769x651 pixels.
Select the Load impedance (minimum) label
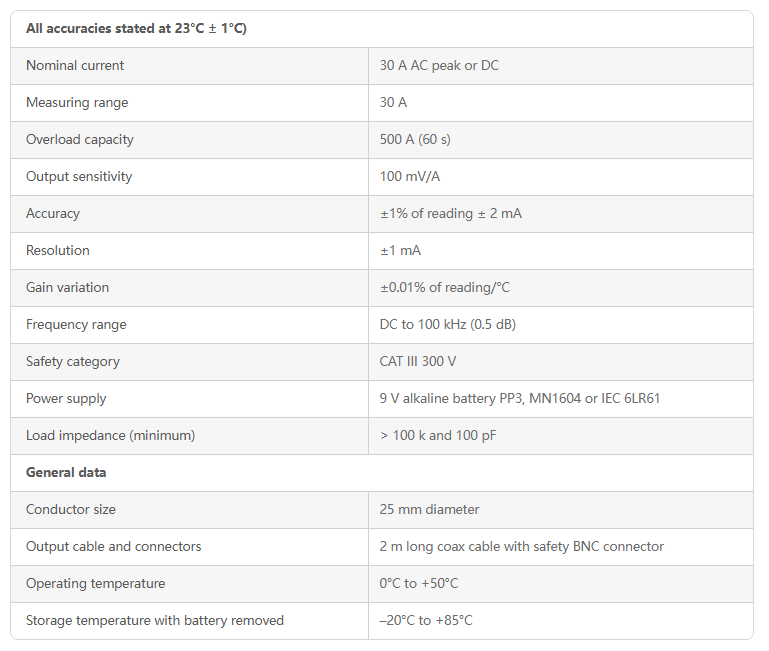pyautogui.click(x=110, y=436)
